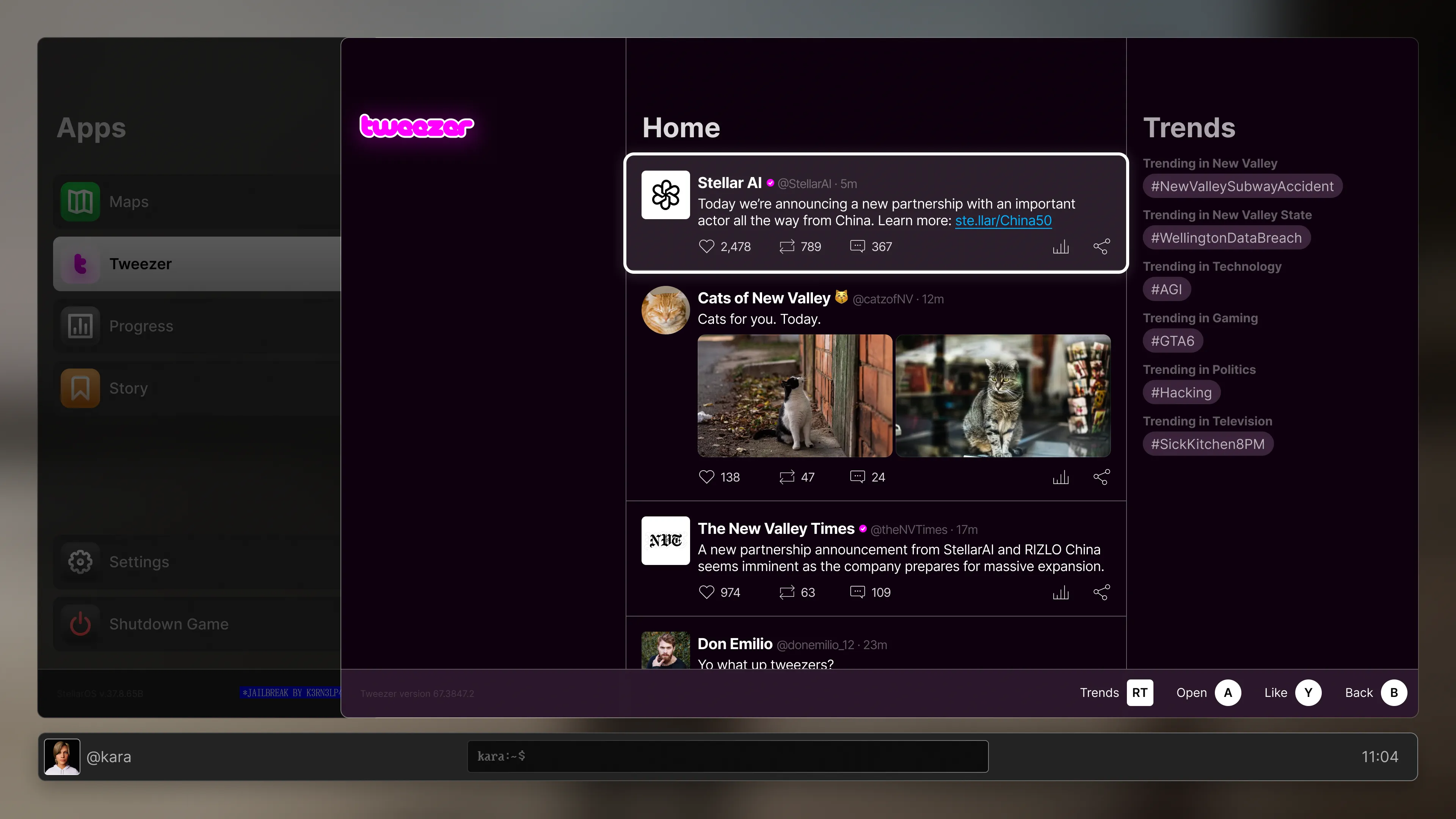Click the Stellar AI flower avatar

[x=665, y=195]
